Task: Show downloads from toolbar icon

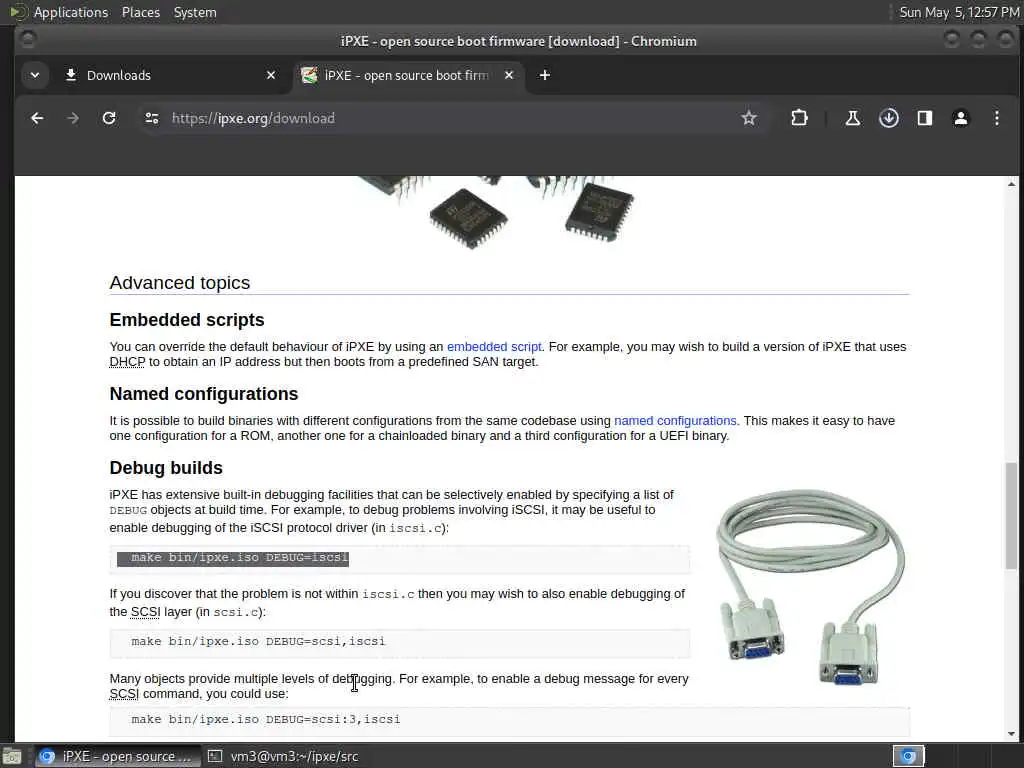Action: [x=889, y=118]
